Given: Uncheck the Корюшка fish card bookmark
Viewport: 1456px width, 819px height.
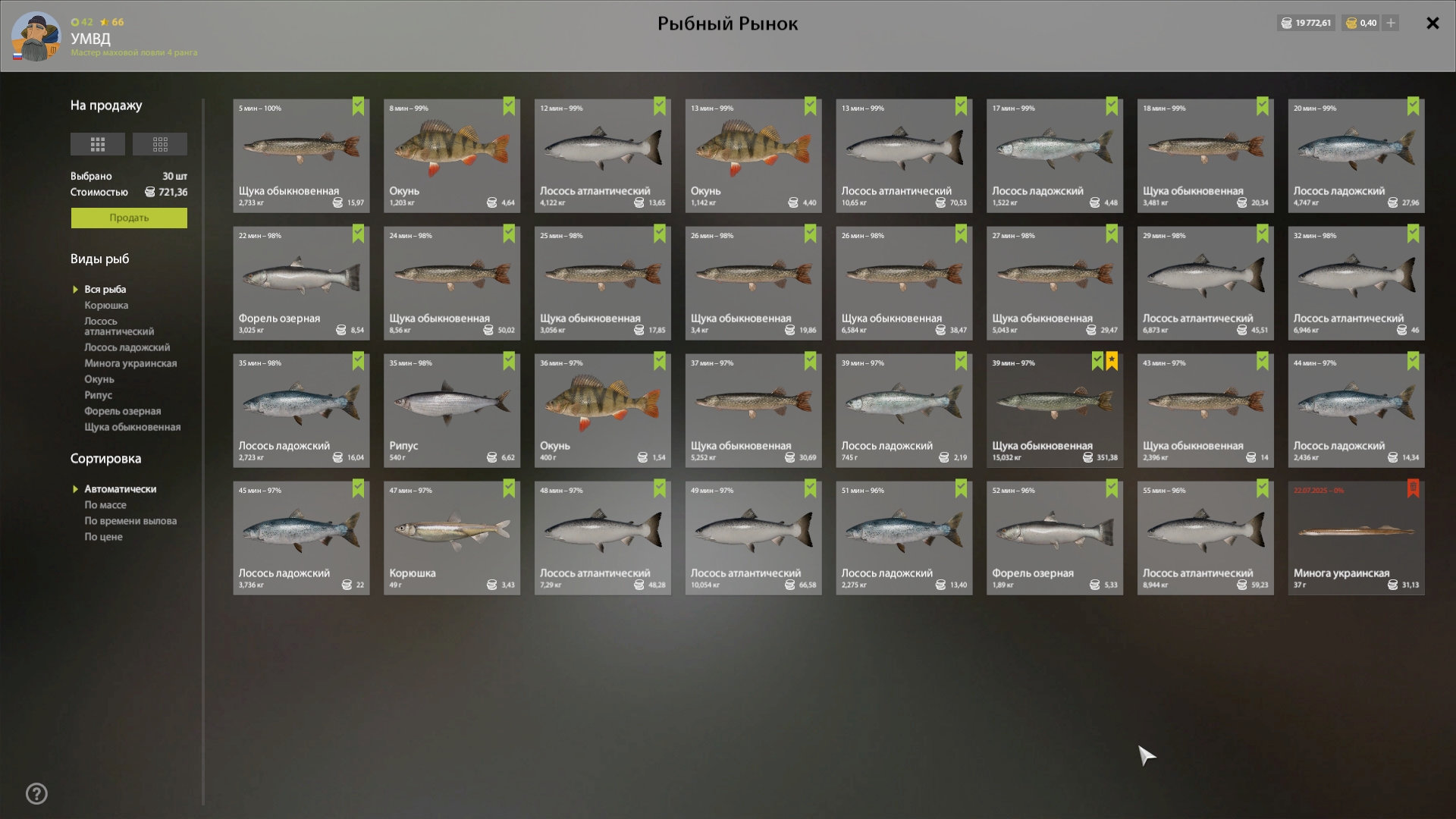Looking at the screenshot, I should 509,488.
